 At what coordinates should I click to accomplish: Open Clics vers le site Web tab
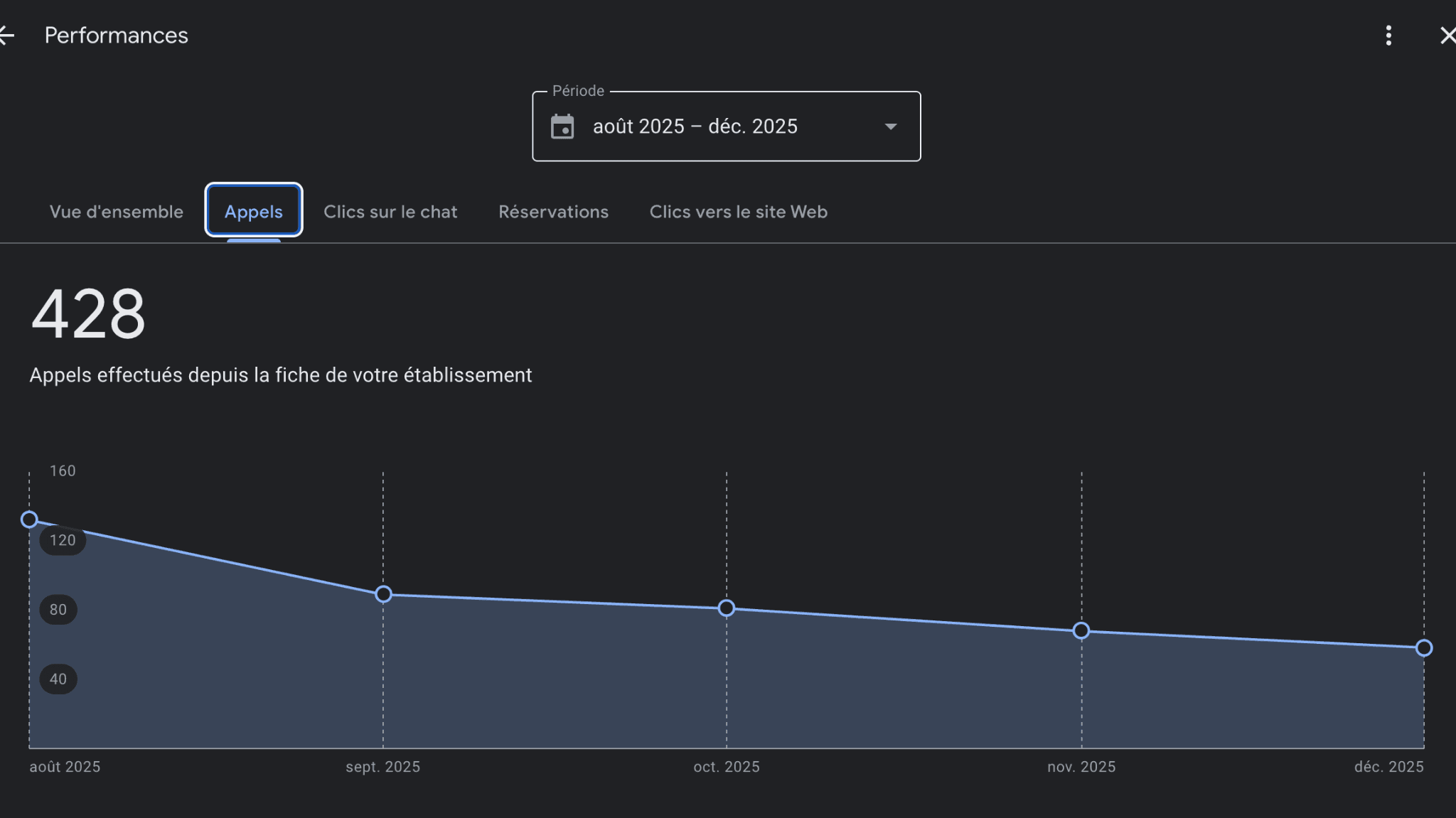(738, 212)
